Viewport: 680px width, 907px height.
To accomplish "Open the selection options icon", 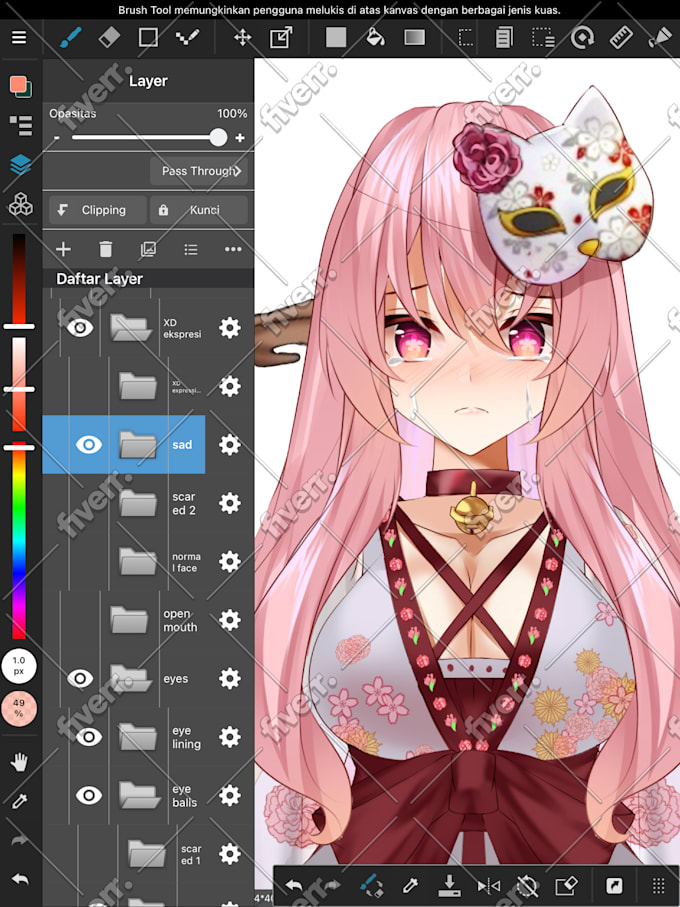I will coord(543,38).
